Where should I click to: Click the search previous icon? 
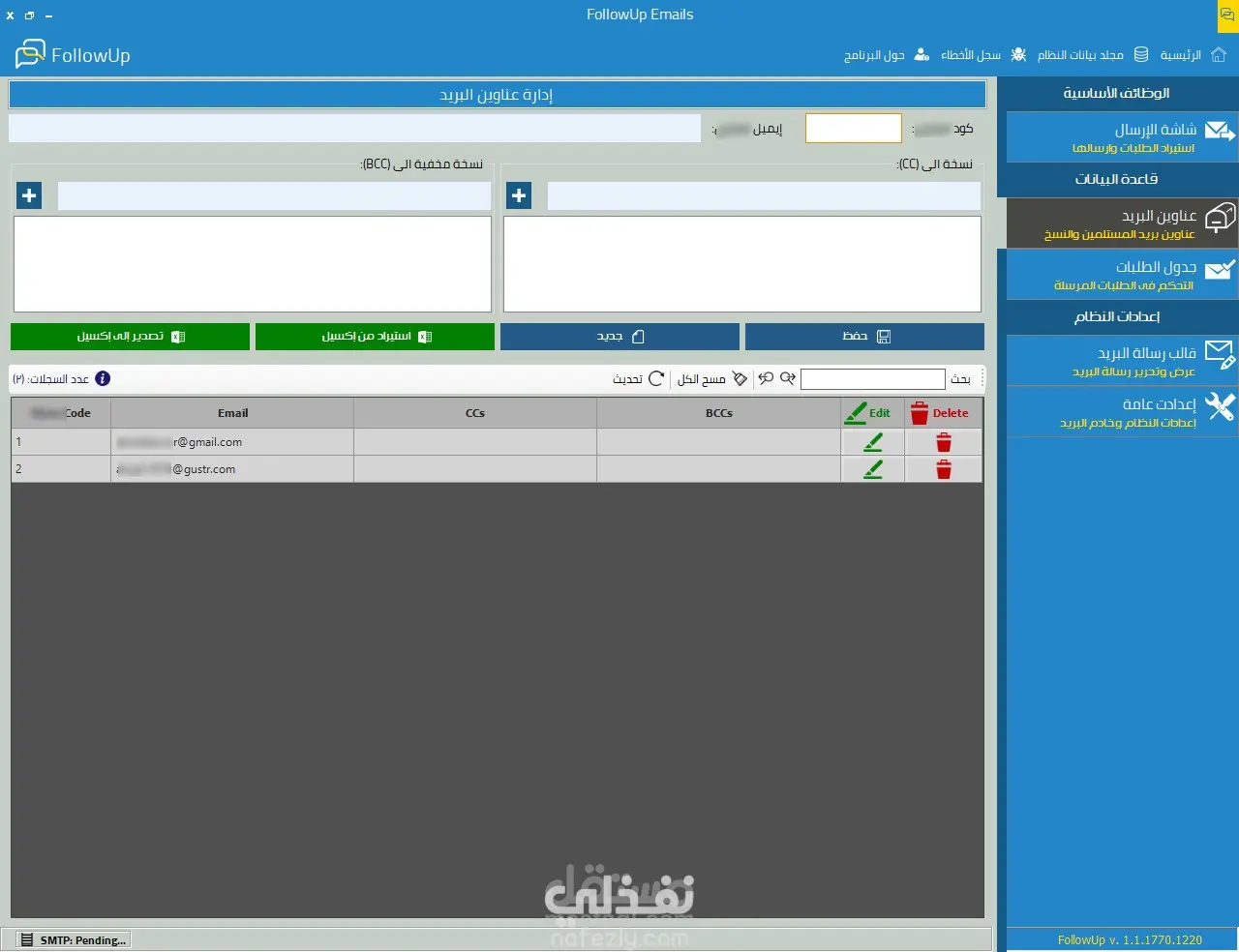tap(766, 378)
